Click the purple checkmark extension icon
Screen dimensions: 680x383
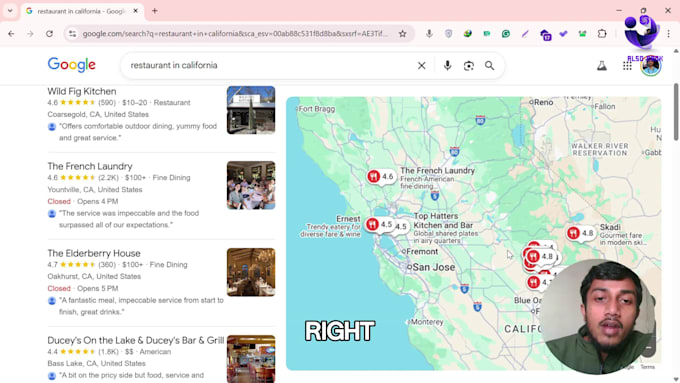pyautogui.click(x=563, y=34)
